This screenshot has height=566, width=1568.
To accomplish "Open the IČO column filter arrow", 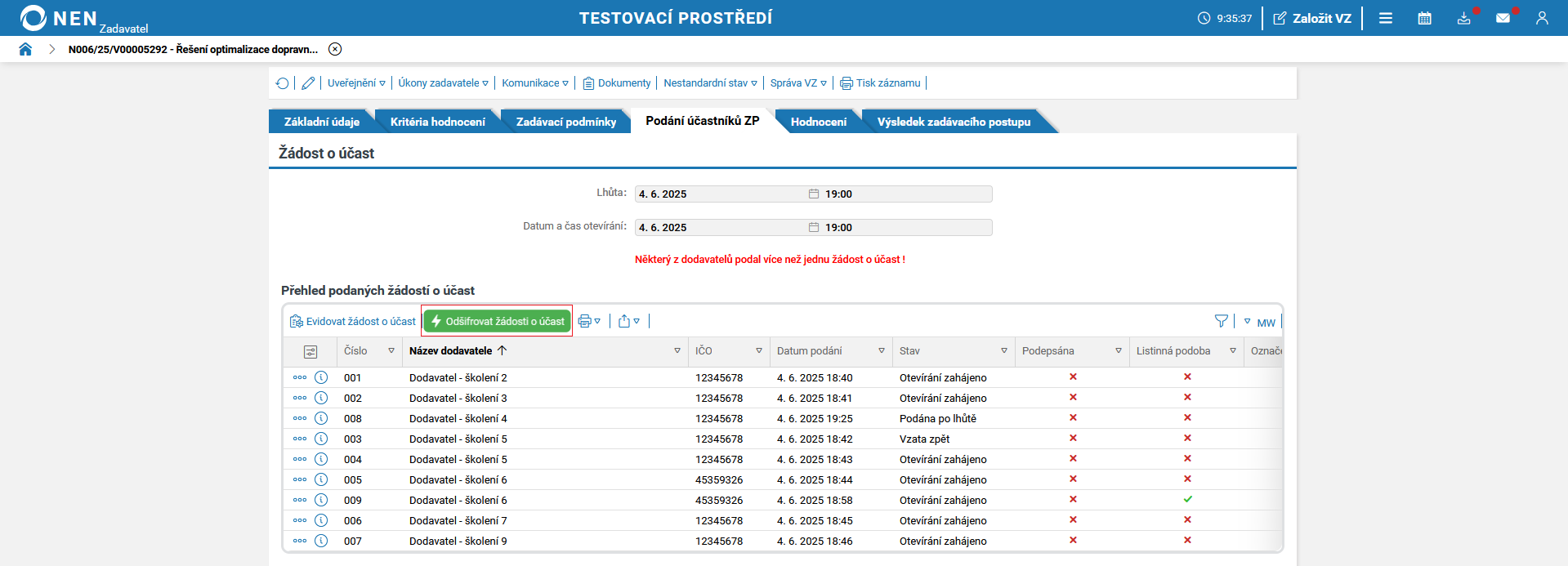I will click(x=759, y=351).
